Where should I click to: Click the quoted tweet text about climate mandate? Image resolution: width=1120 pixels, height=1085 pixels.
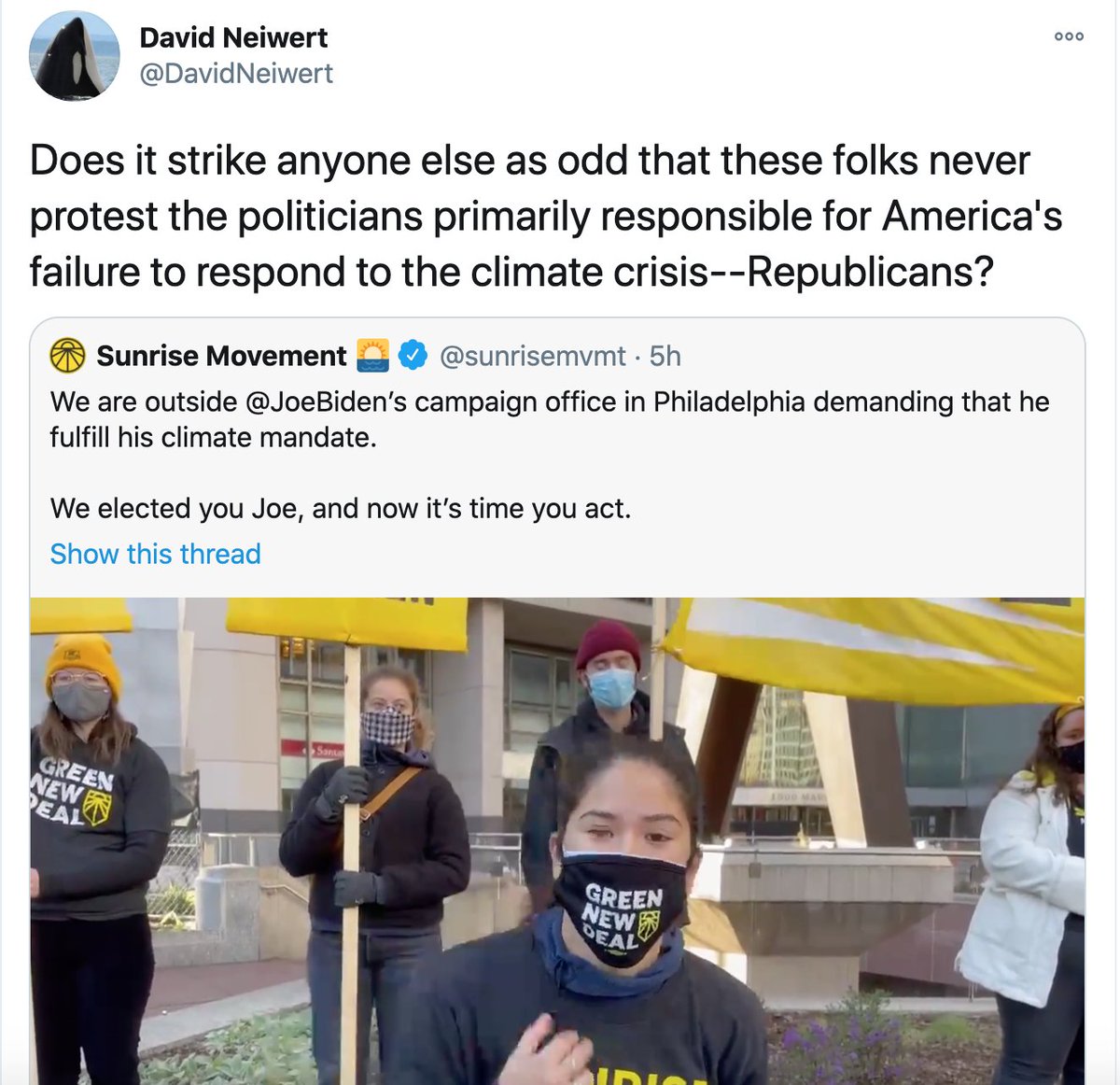tap(550, 419)
